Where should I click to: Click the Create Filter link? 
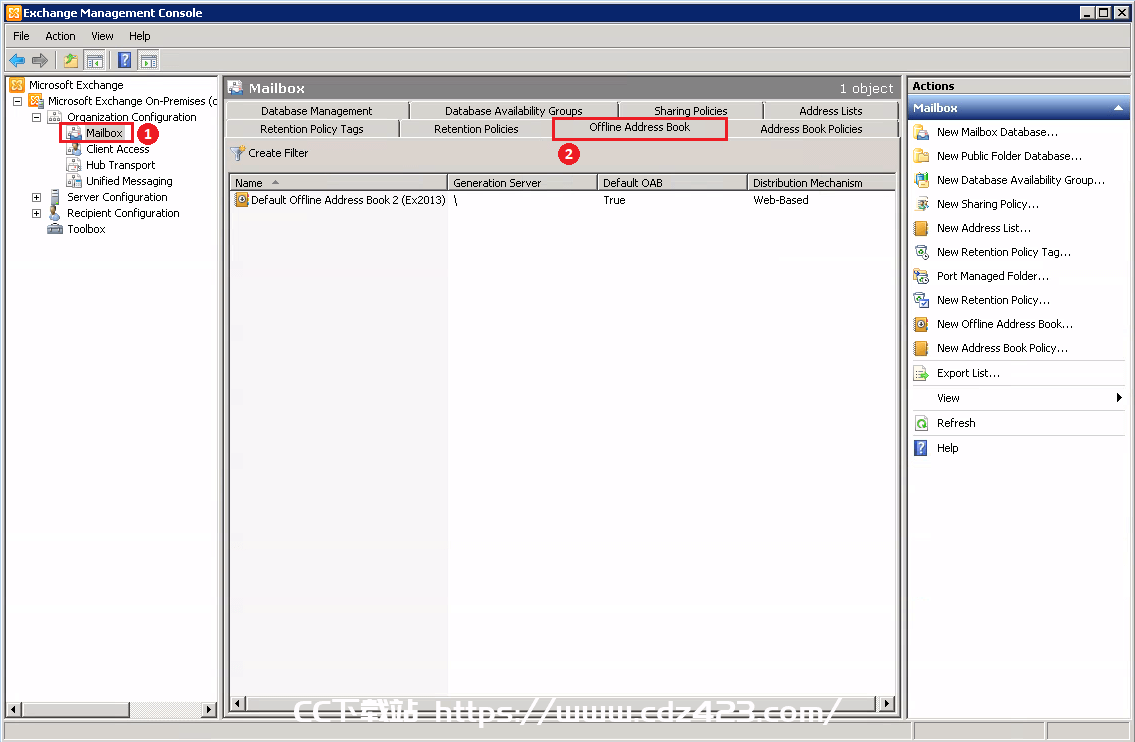[x=278, y=153]
